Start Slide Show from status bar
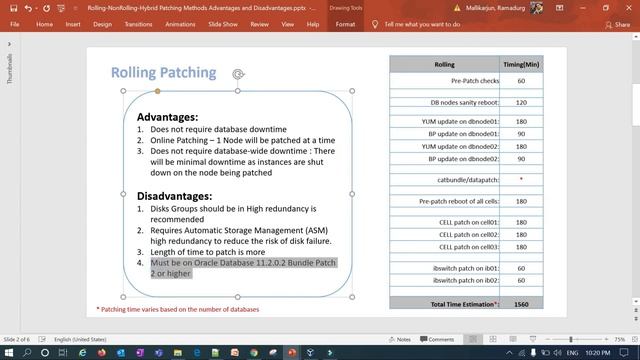Screen dimensions: 640x360 [533, 339]
